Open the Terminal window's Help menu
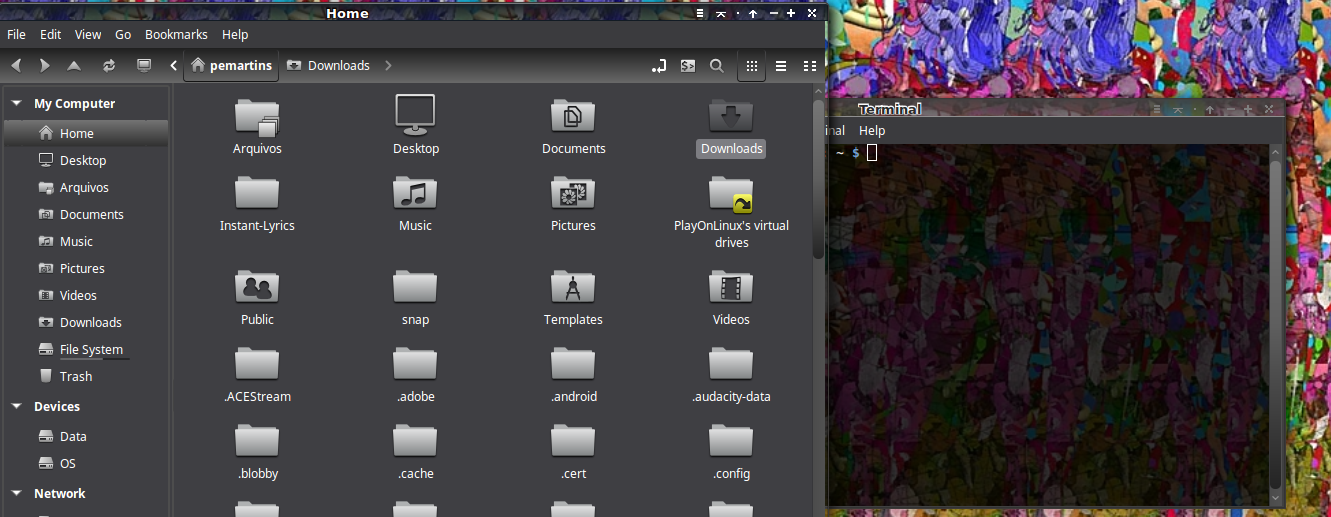Image resolution: width=1331 pixels, height=517 pixels. (x=872, y=131)
